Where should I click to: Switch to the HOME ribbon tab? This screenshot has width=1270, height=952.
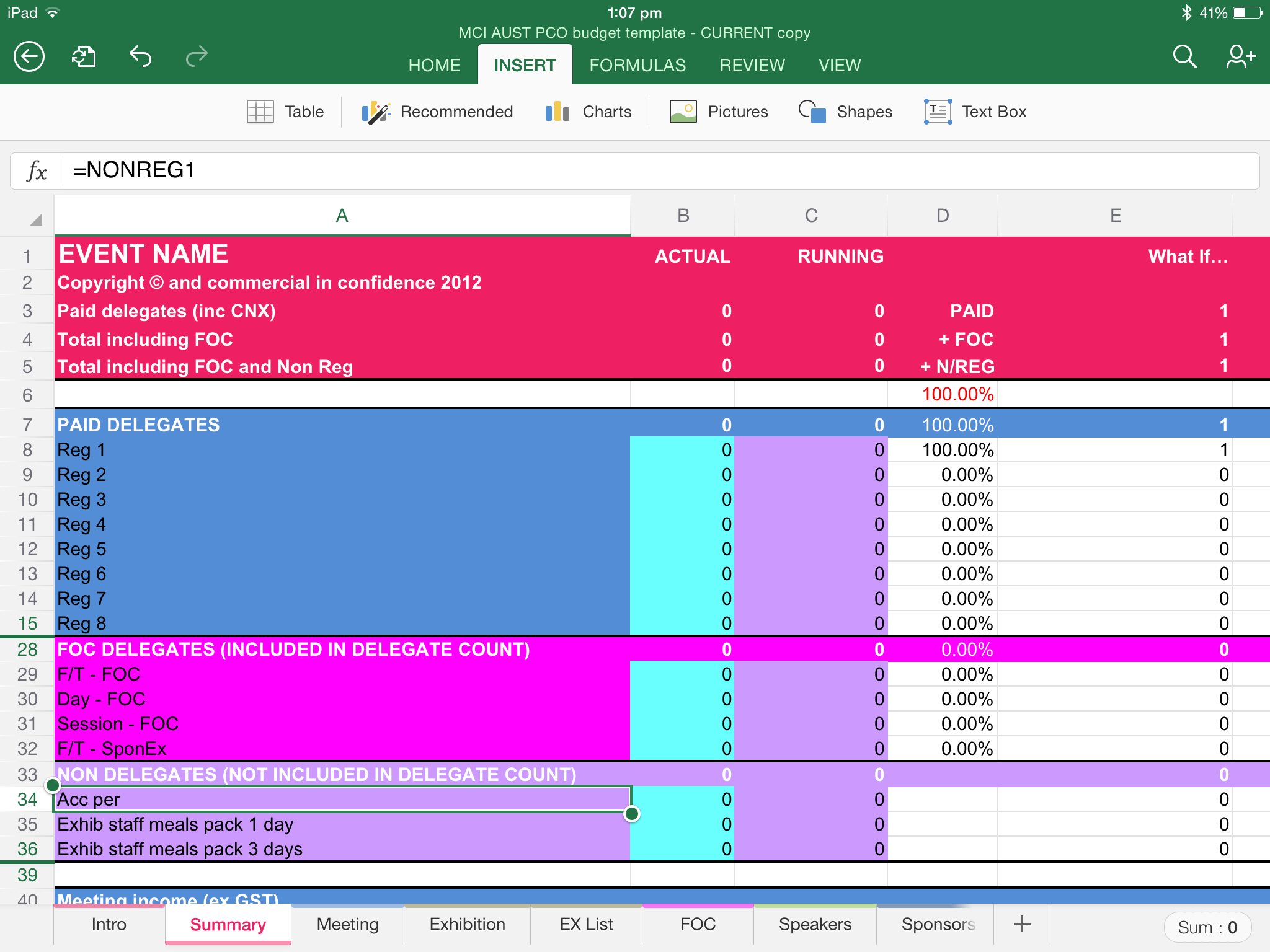[x=434, y=65]
